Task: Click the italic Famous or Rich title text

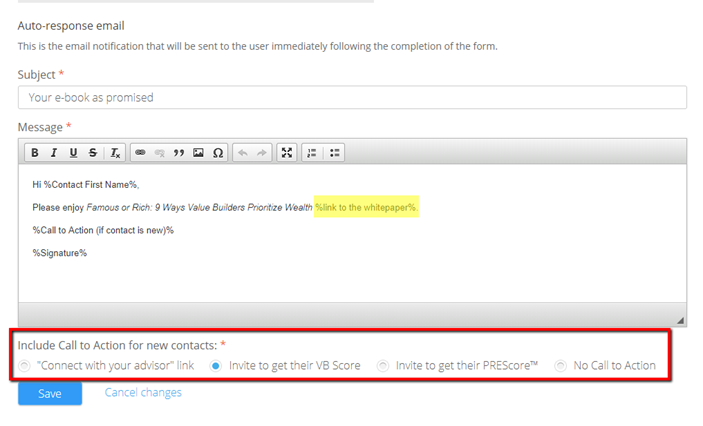Action: pyautogui.click(x=199, y=207)
